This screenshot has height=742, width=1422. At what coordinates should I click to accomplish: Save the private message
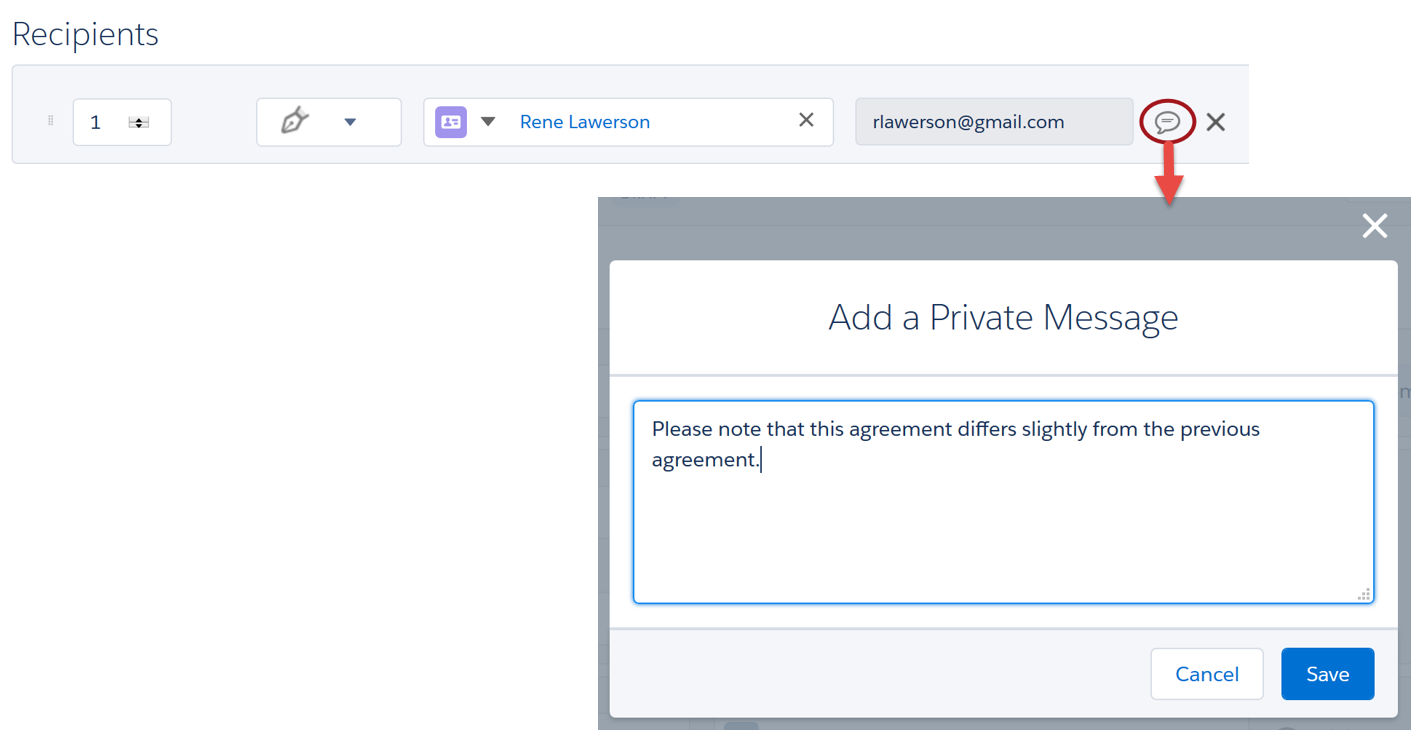coord(1327,673)
